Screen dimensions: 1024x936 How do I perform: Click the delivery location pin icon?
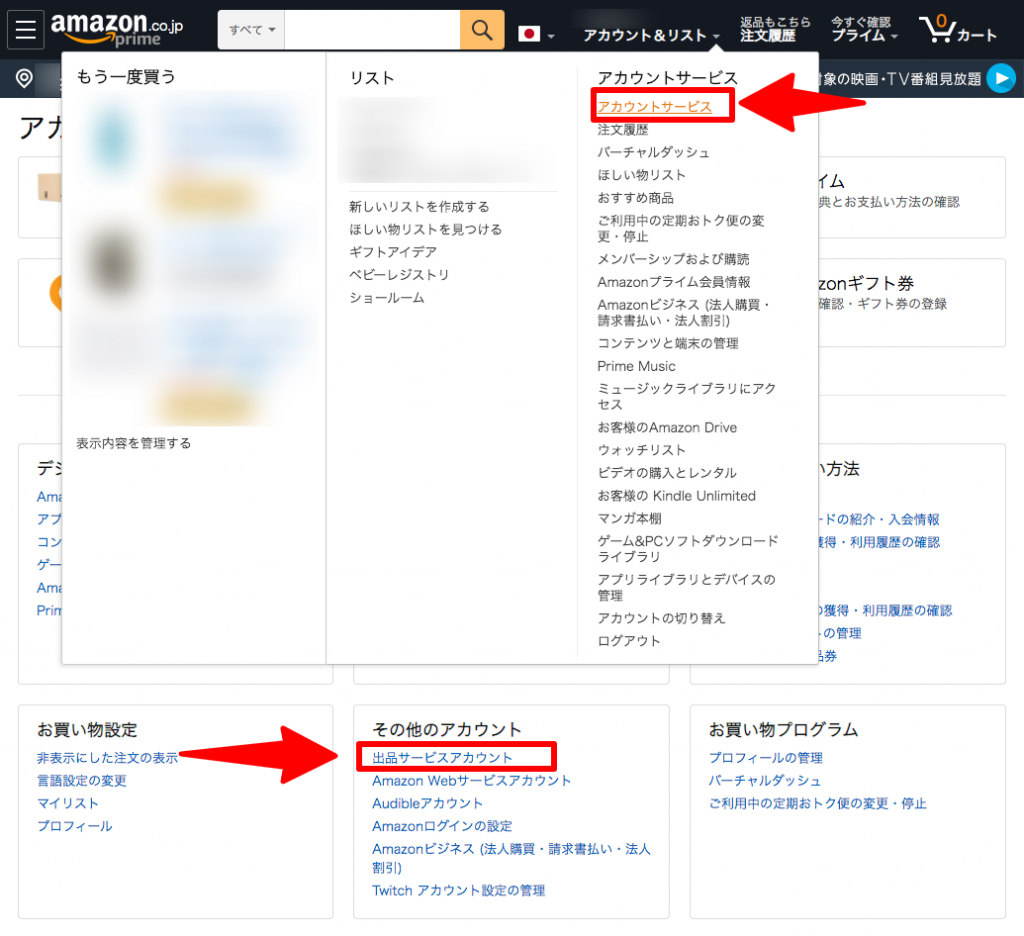pos(24,79)
